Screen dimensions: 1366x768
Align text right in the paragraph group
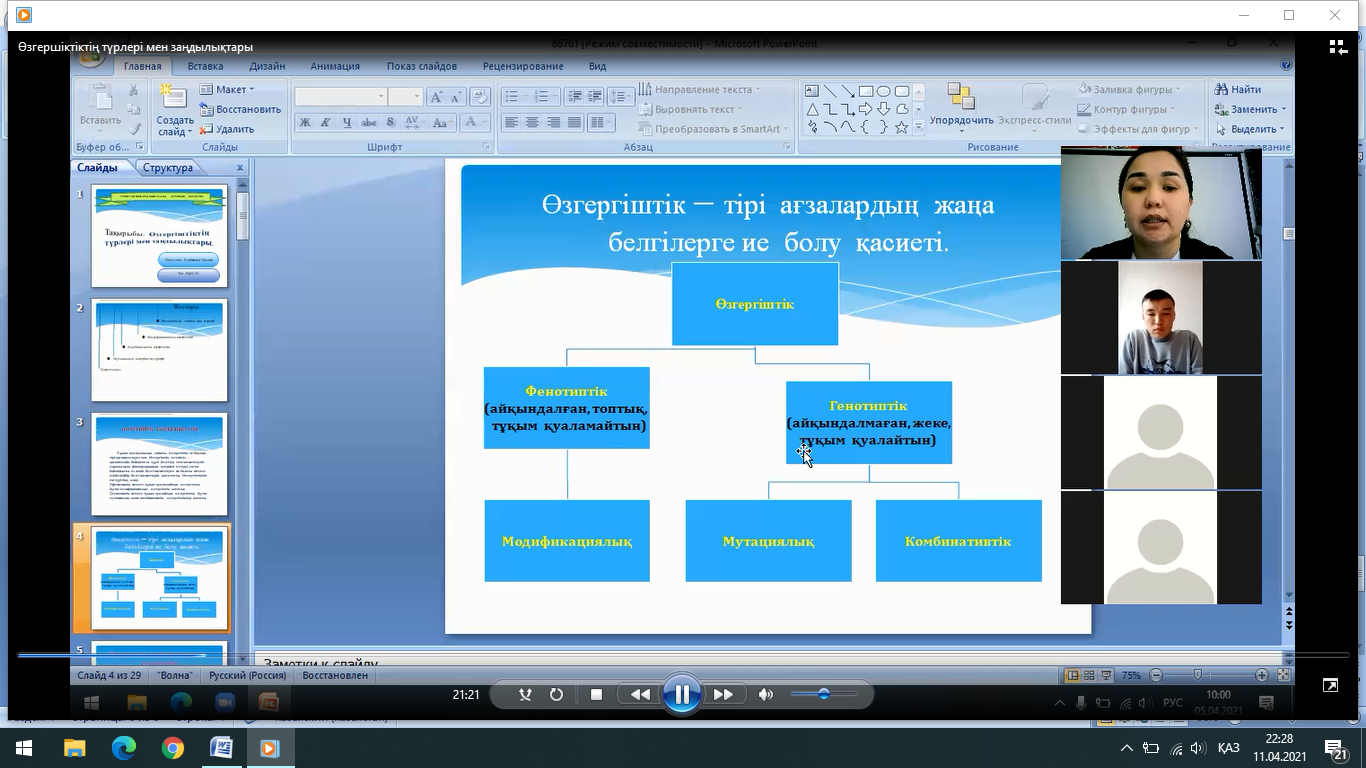point(553,123)
